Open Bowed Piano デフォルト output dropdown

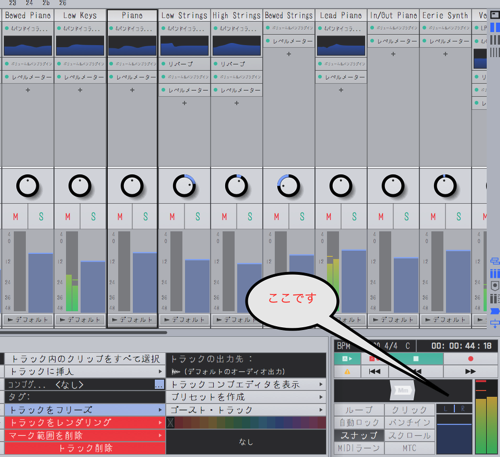[x=28, y=320]
